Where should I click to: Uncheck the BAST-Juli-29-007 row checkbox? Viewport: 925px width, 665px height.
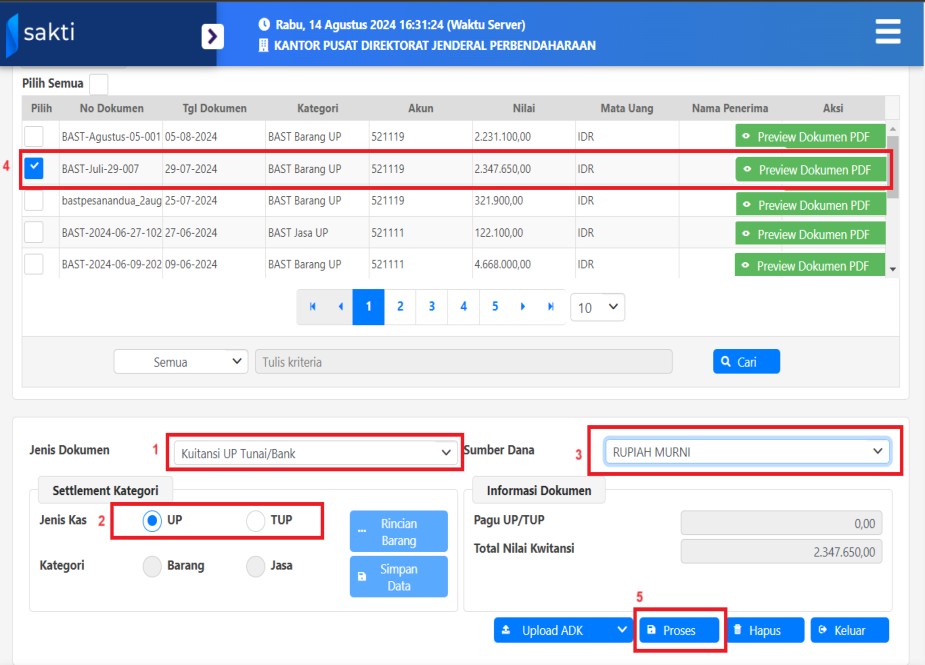click(35, 168)
